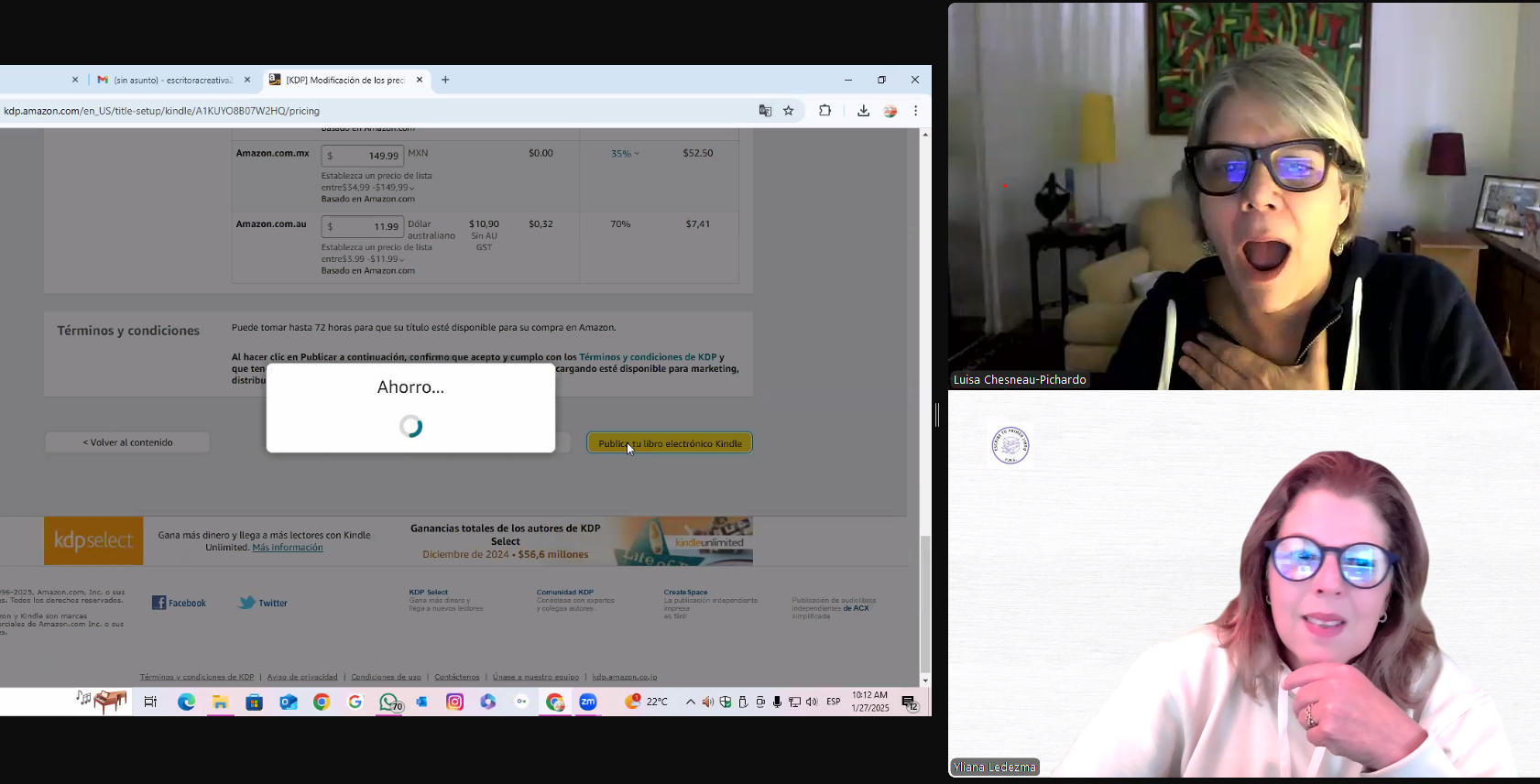This screenshot has width=1540, height=784.
Task: Click the Contáctenos footer link
Action: 457,677
